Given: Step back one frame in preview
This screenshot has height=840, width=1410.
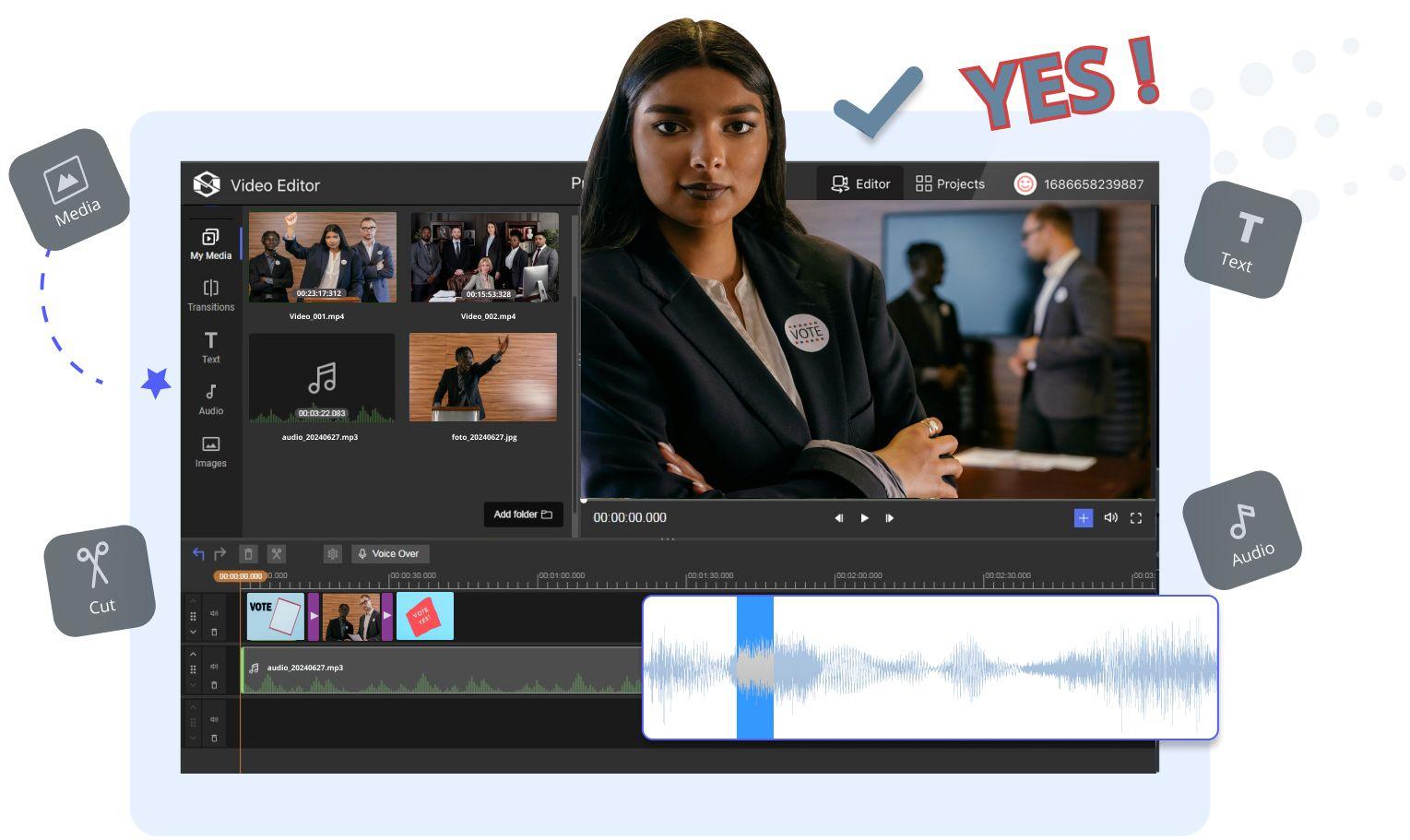Looking at the screenshot, I should pyautogui.click(x=838, y=518).
